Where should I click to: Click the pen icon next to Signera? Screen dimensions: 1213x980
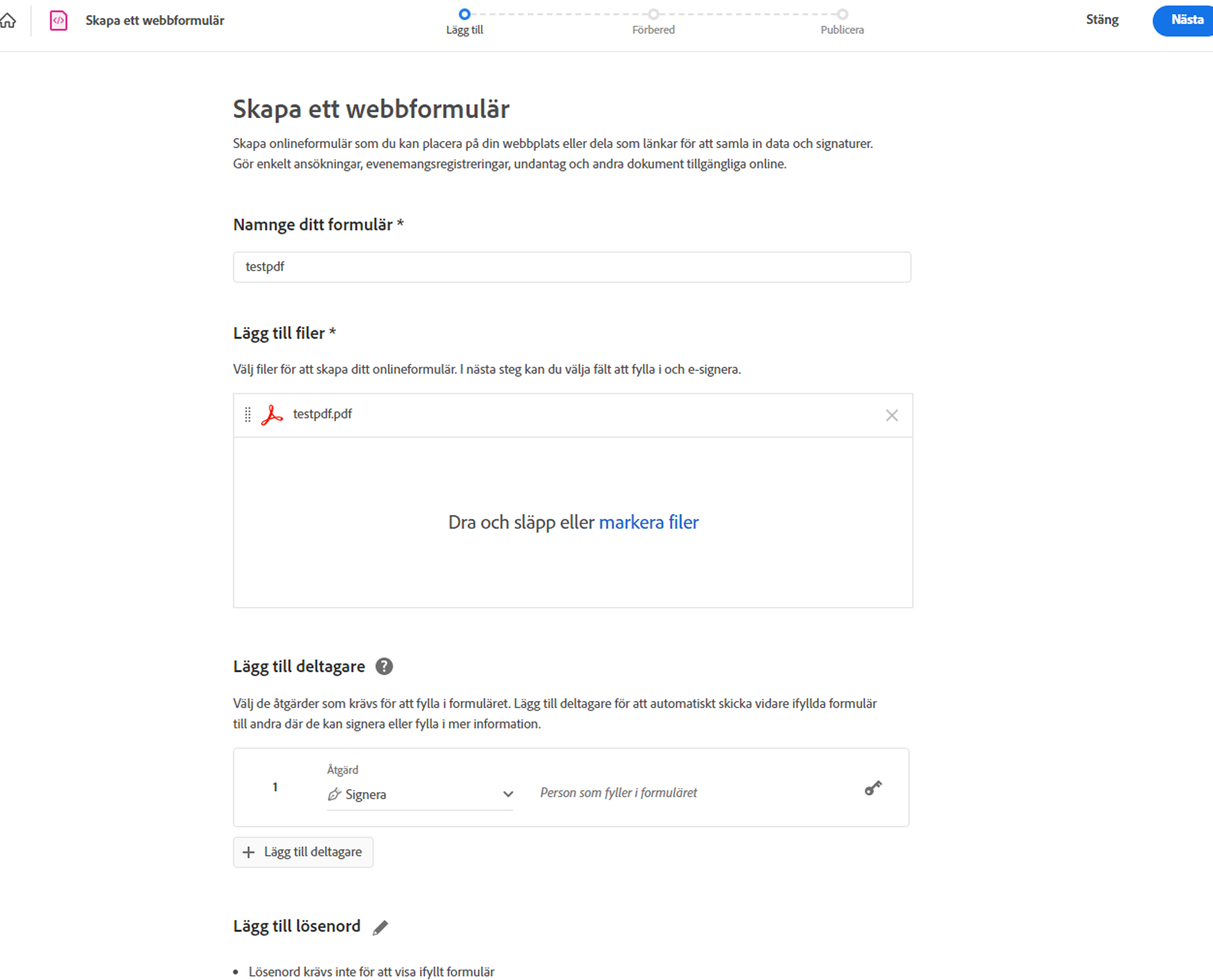(334, 794)
